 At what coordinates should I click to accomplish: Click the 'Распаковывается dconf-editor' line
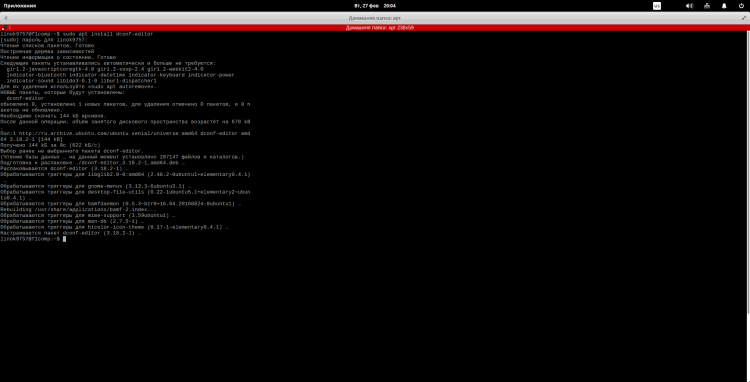click(64, 168)
